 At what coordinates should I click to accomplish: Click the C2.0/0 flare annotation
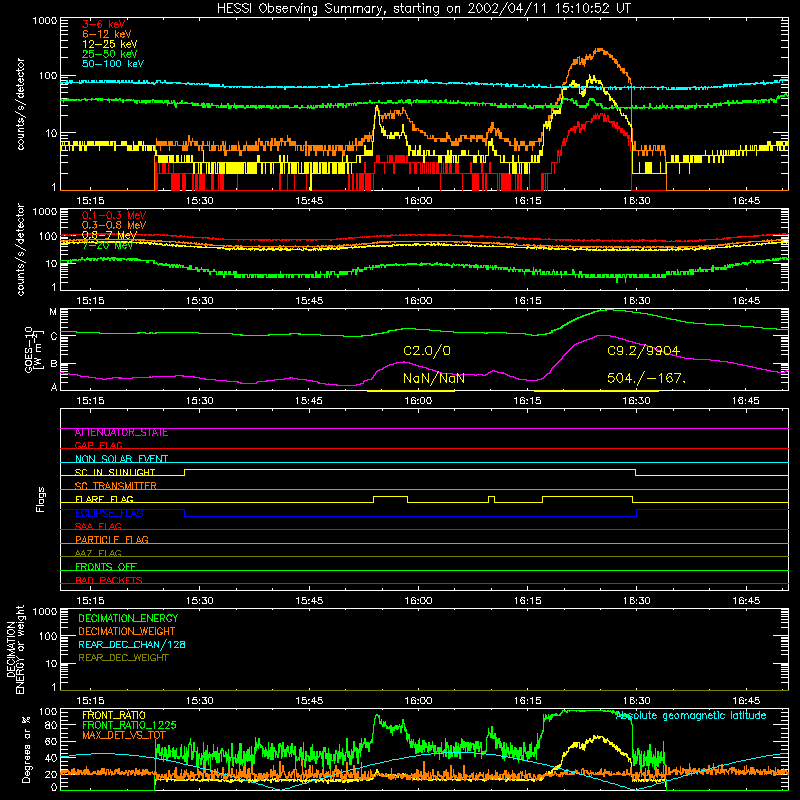pos(427,351)
